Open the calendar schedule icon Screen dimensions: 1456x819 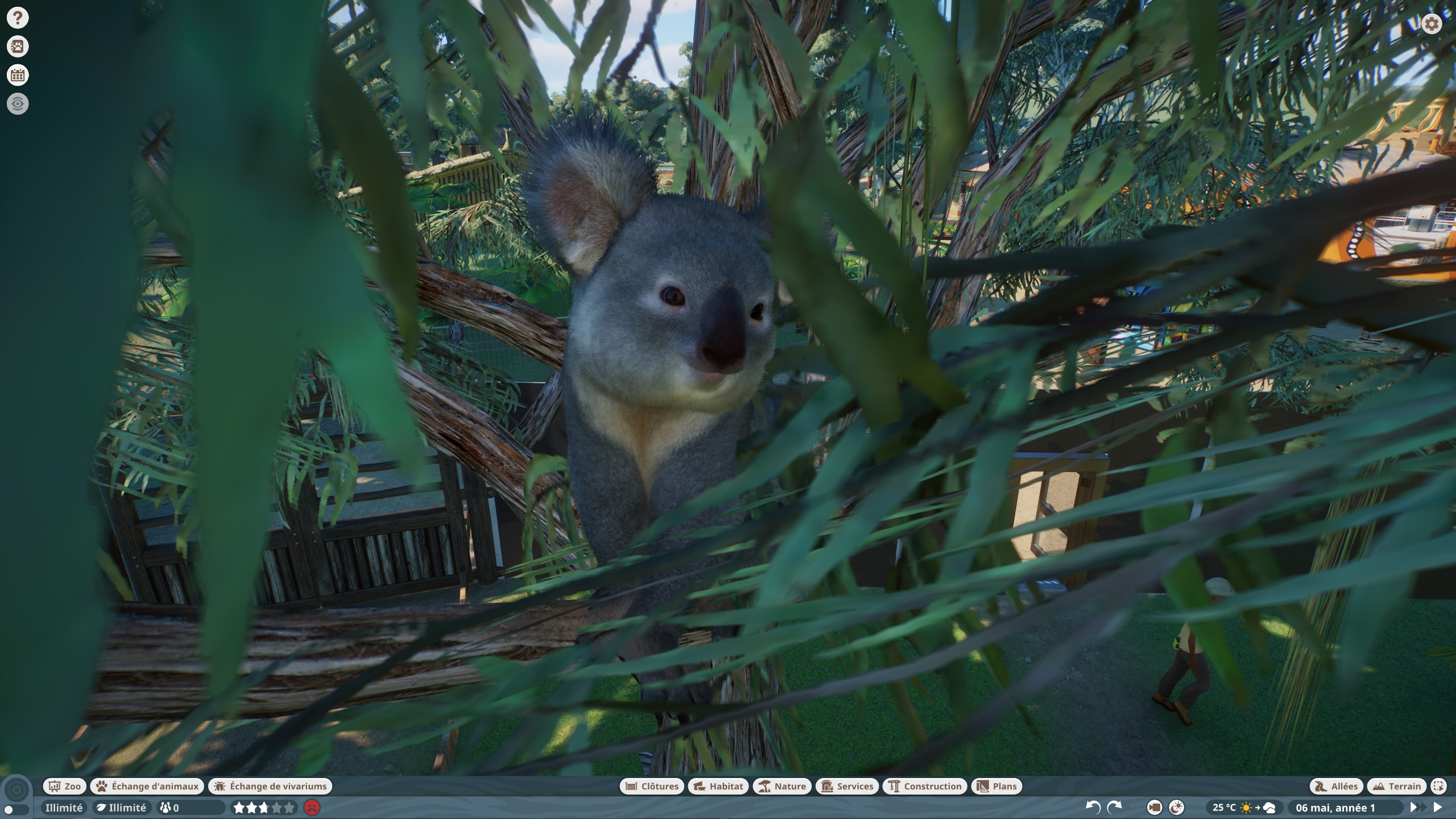point(18,75)
